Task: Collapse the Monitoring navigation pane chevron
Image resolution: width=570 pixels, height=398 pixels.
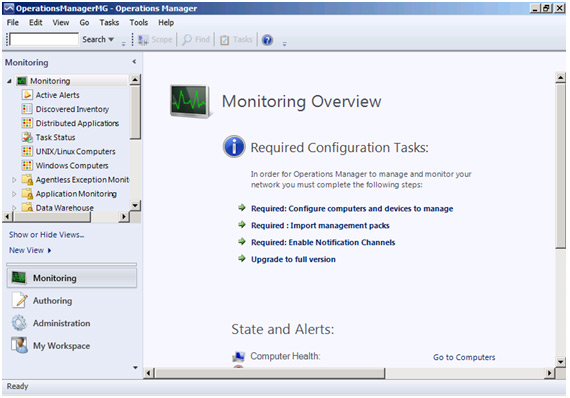Action: coord(134,62)
